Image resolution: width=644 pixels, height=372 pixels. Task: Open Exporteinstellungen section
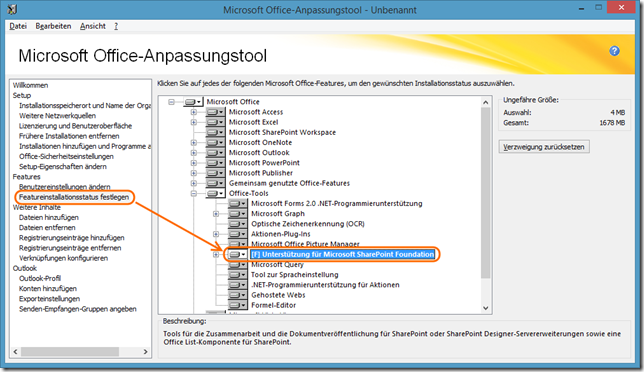(49, 299)
